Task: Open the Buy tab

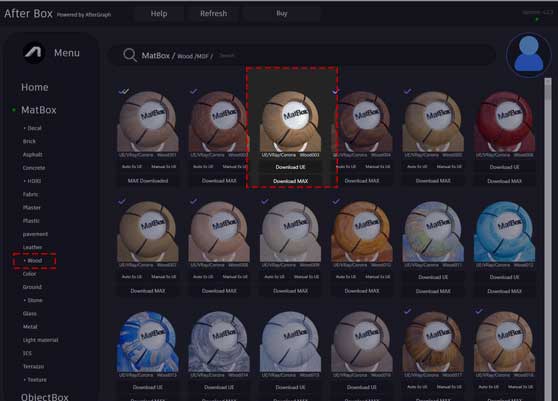Action: click(x=281, y=14)
